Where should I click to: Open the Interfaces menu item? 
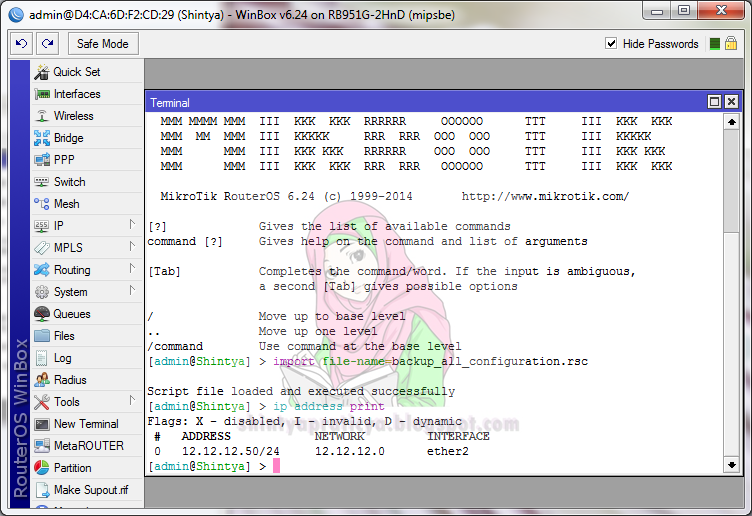[88, 94]
